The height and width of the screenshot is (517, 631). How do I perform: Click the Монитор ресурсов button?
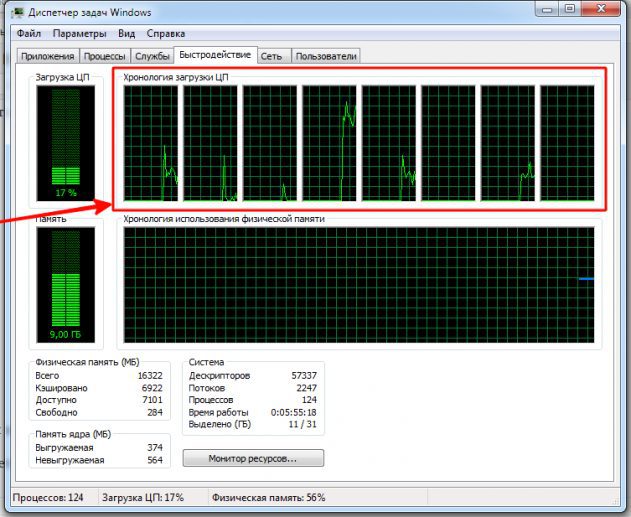click(x=253, y=458)
